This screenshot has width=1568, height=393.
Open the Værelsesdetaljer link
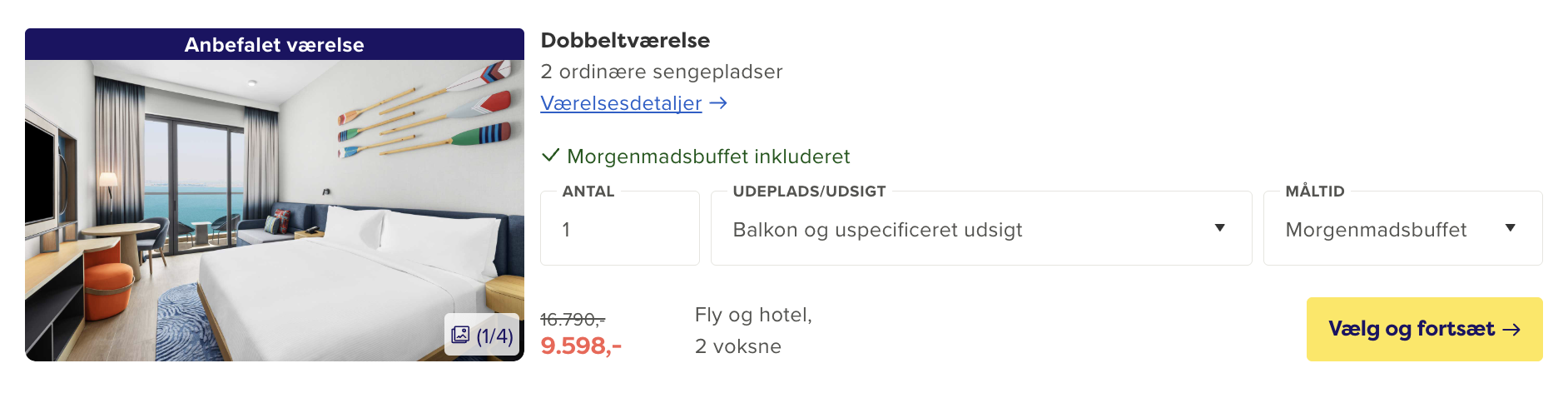pyautogui.click(x=621, y=103)
